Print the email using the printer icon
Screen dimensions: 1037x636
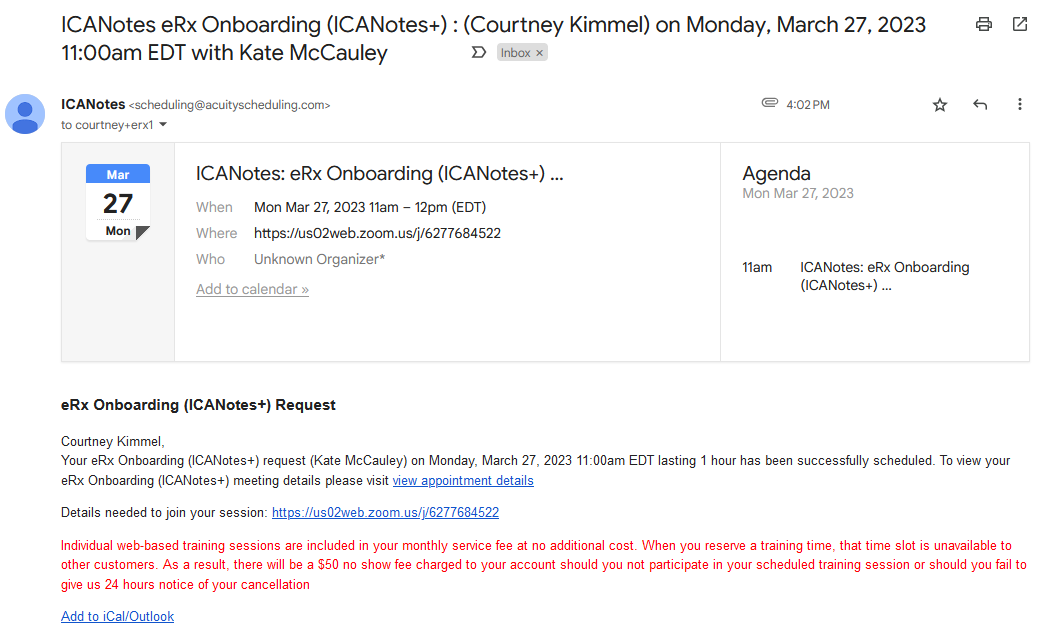click(984, 25)
